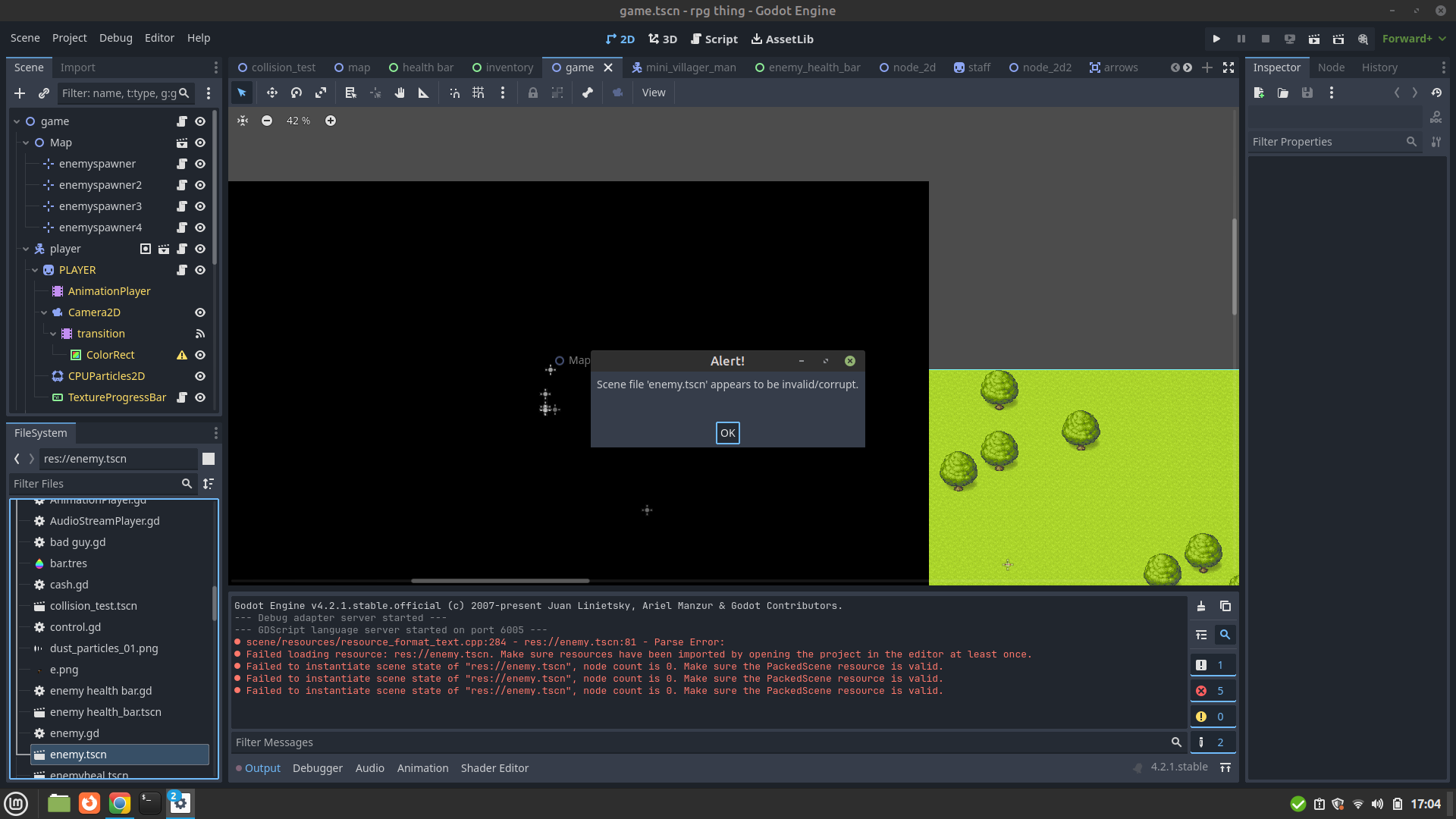
Task: Dismiss the alert with OK
Action: tap(728, 433)
